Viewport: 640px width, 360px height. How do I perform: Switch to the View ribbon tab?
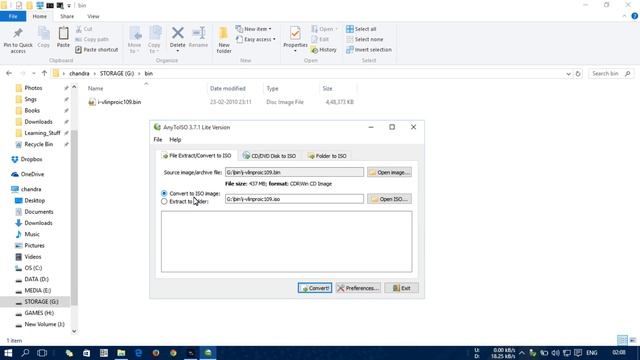pyautogui.click(x=93, y=16)
